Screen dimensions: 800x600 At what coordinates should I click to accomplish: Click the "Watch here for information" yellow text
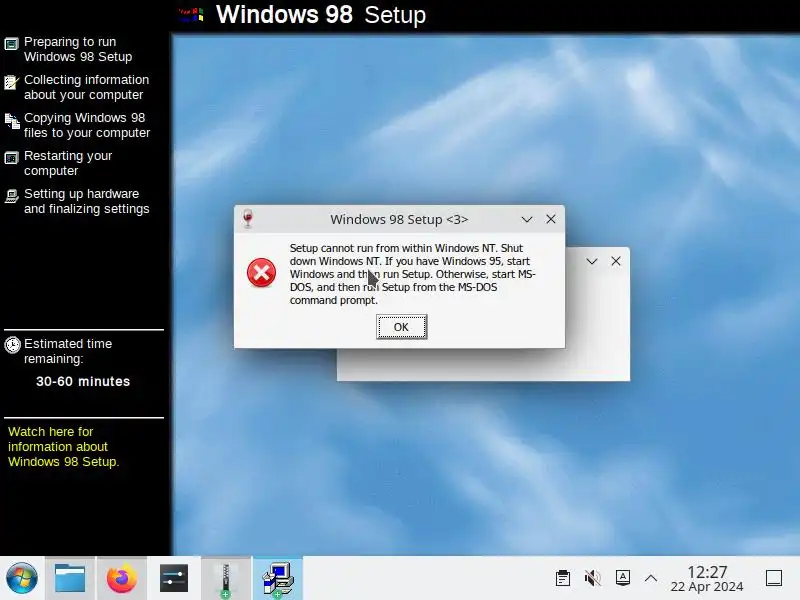63,446
